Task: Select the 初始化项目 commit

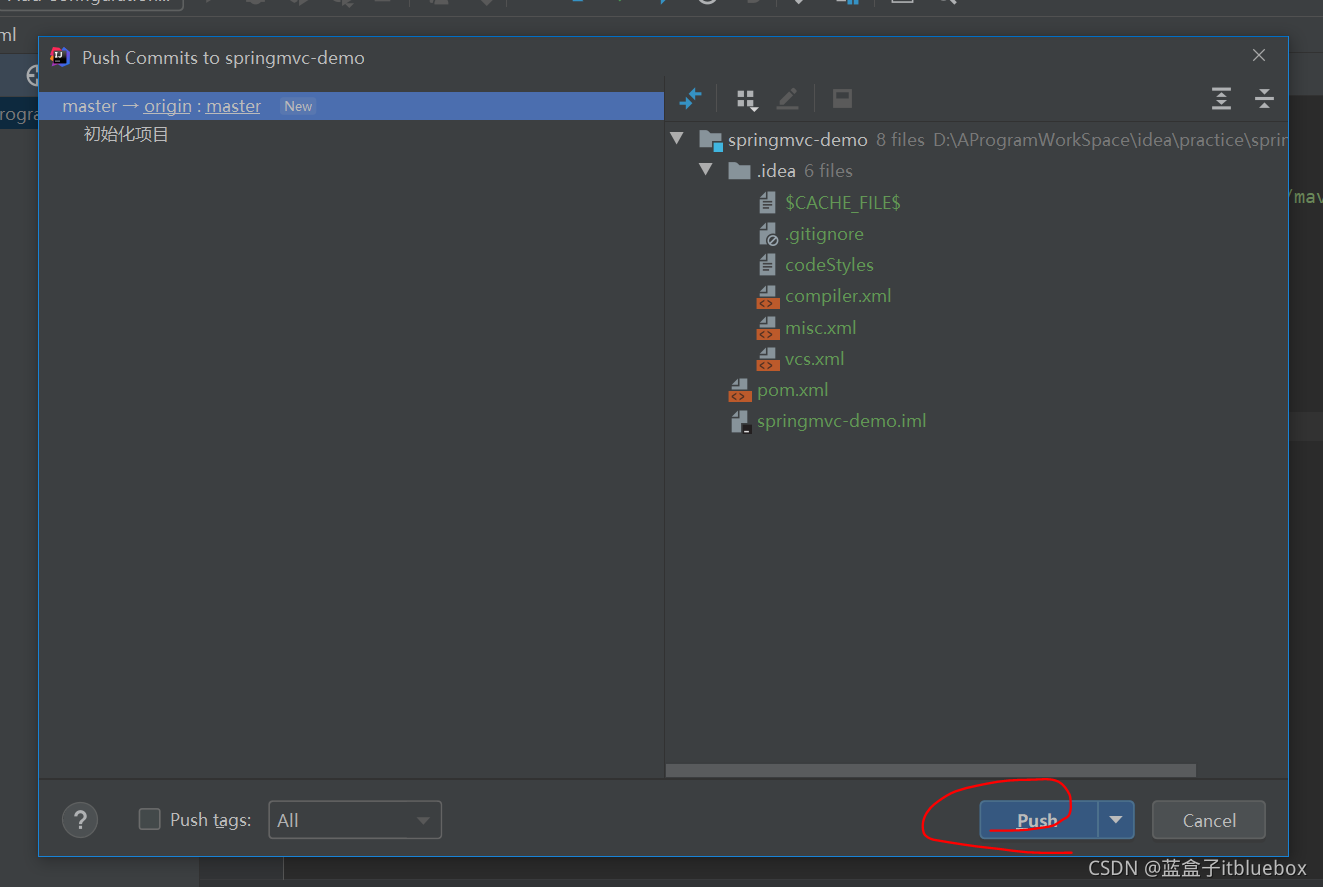Action: pyautogui.click(x=126, y=134)
